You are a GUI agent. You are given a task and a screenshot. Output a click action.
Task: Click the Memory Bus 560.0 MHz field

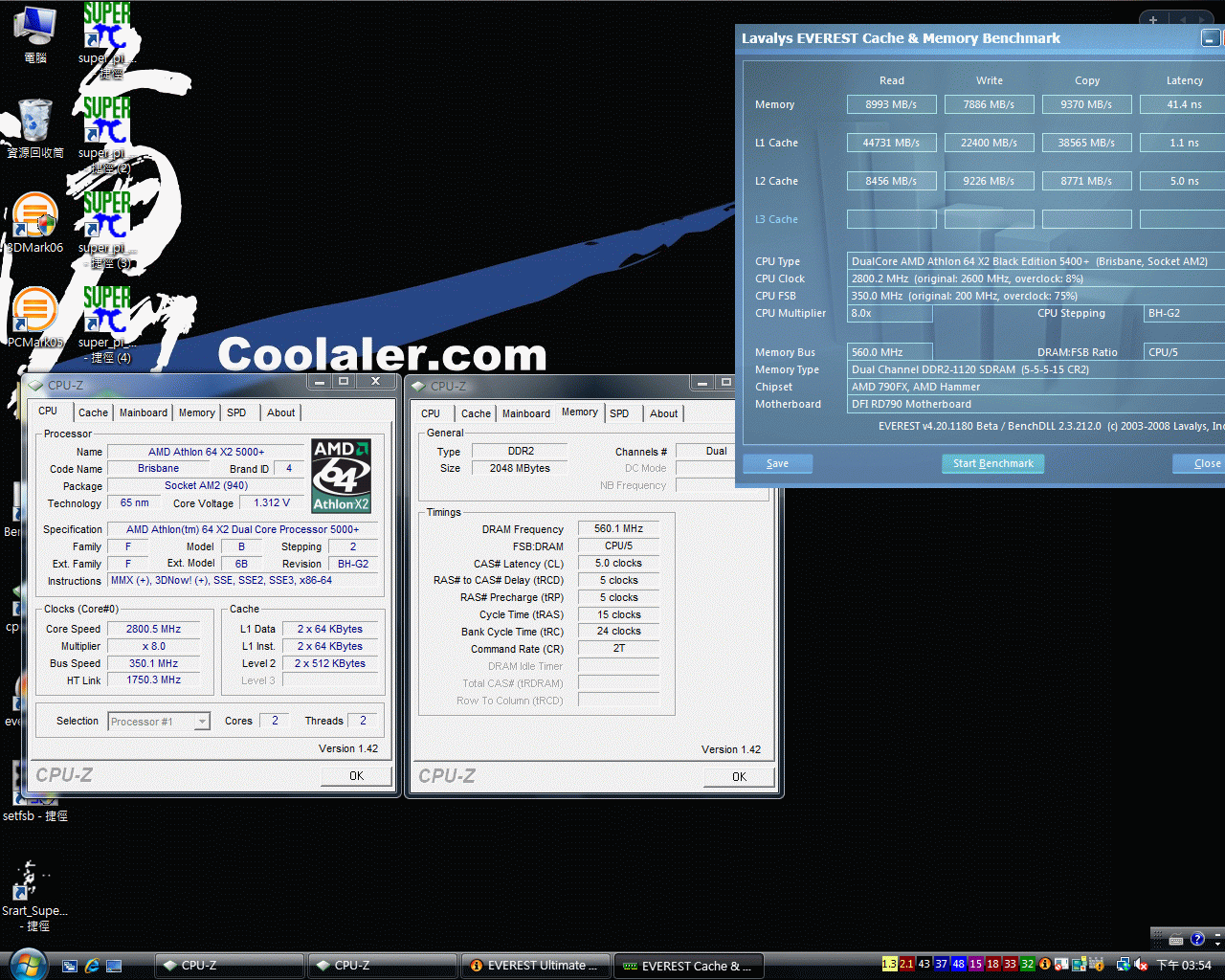890,352
